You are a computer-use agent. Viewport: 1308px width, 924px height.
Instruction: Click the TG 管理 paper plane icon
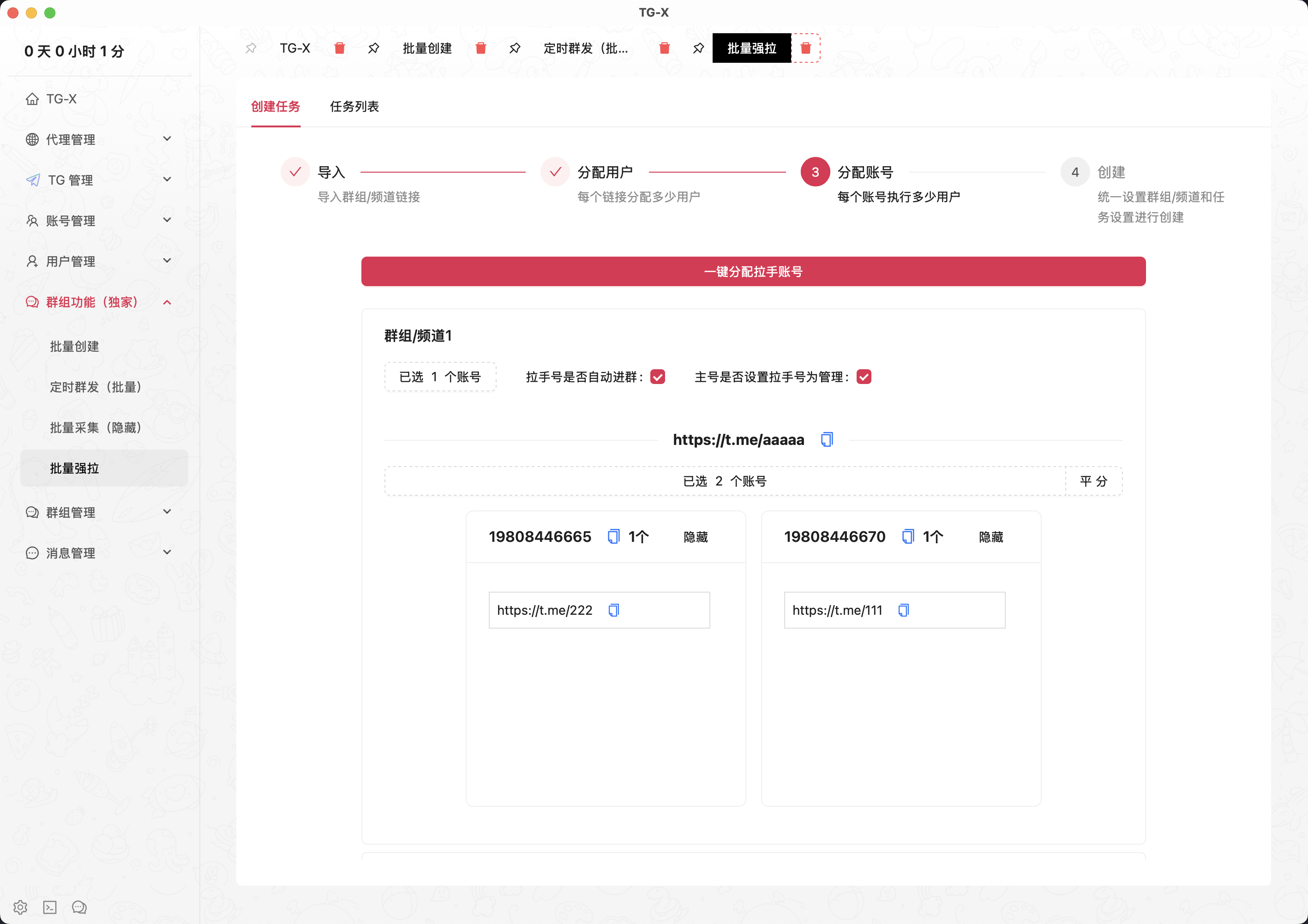click(x=33, y=180)
